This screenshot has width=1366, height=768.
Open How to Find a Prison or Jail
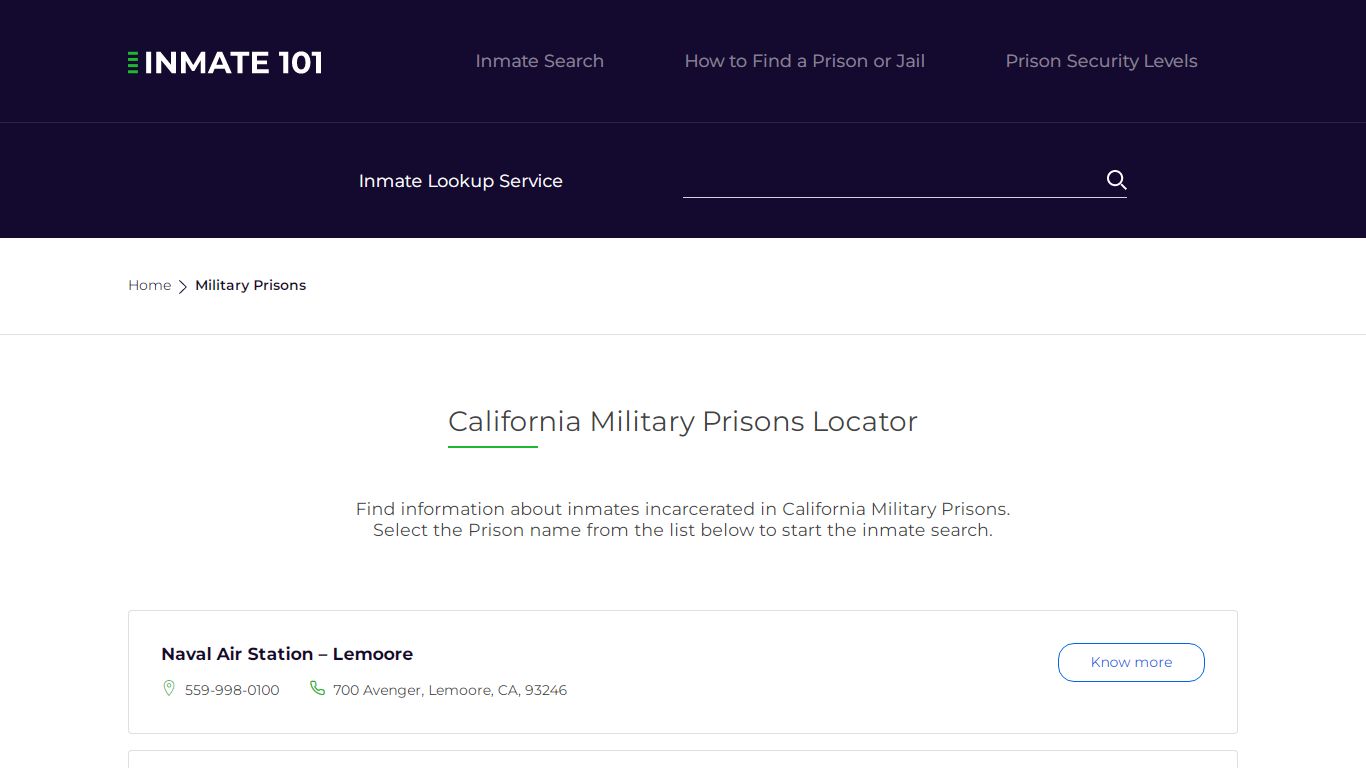804,61
